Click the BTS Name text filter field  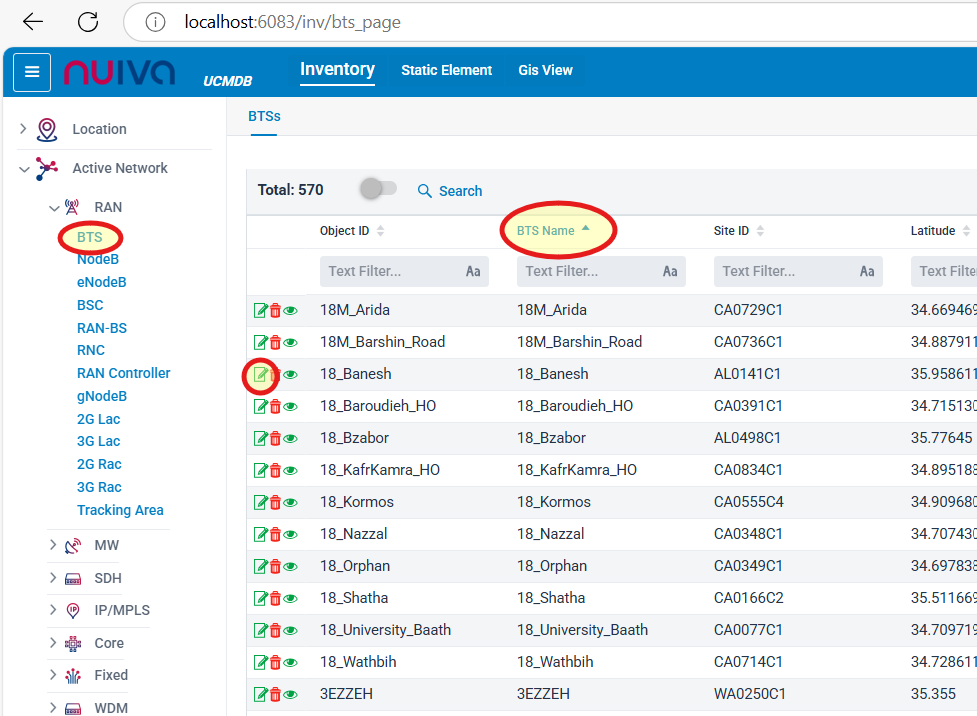pos(588,271)
